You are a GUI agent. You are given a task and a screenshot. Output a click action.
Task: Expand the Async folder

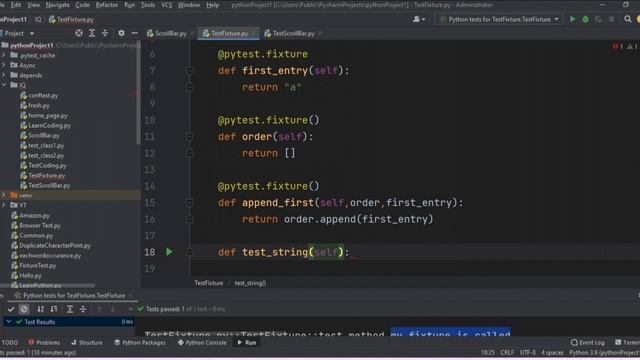[x=4, y=65]
